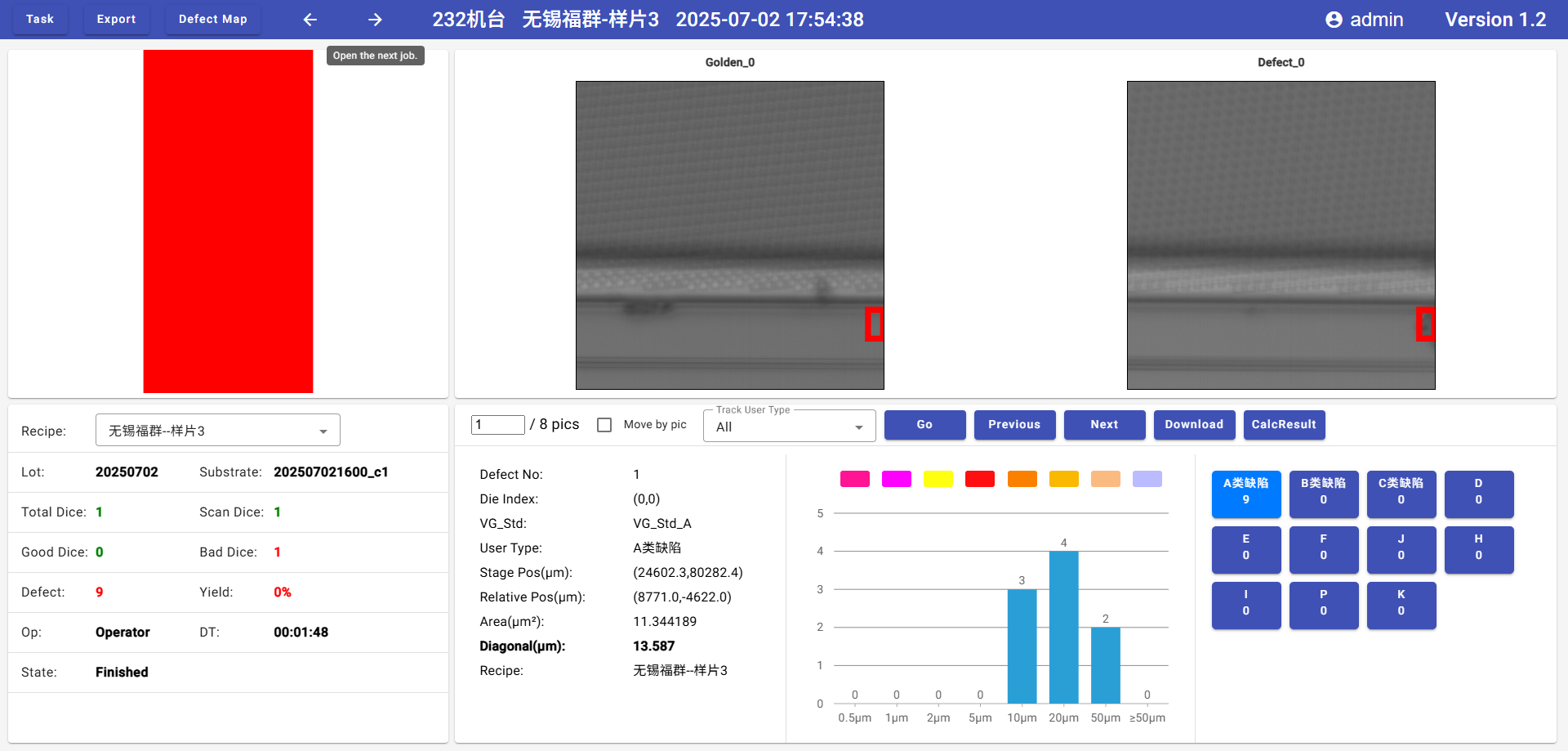
Task: Open the next job with right arrow
Action: [x=375, y=20]
